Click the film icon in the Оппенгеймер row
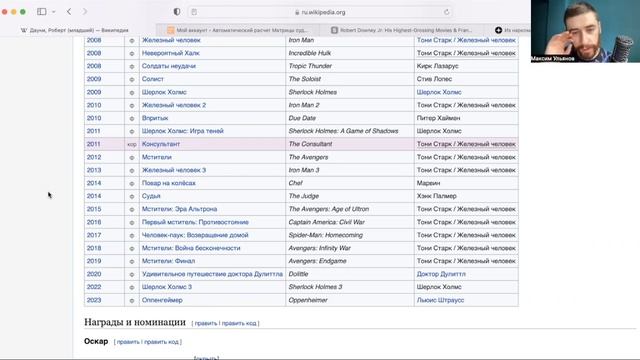This screenshot has height=360, width=640. [x=132, y=300]
